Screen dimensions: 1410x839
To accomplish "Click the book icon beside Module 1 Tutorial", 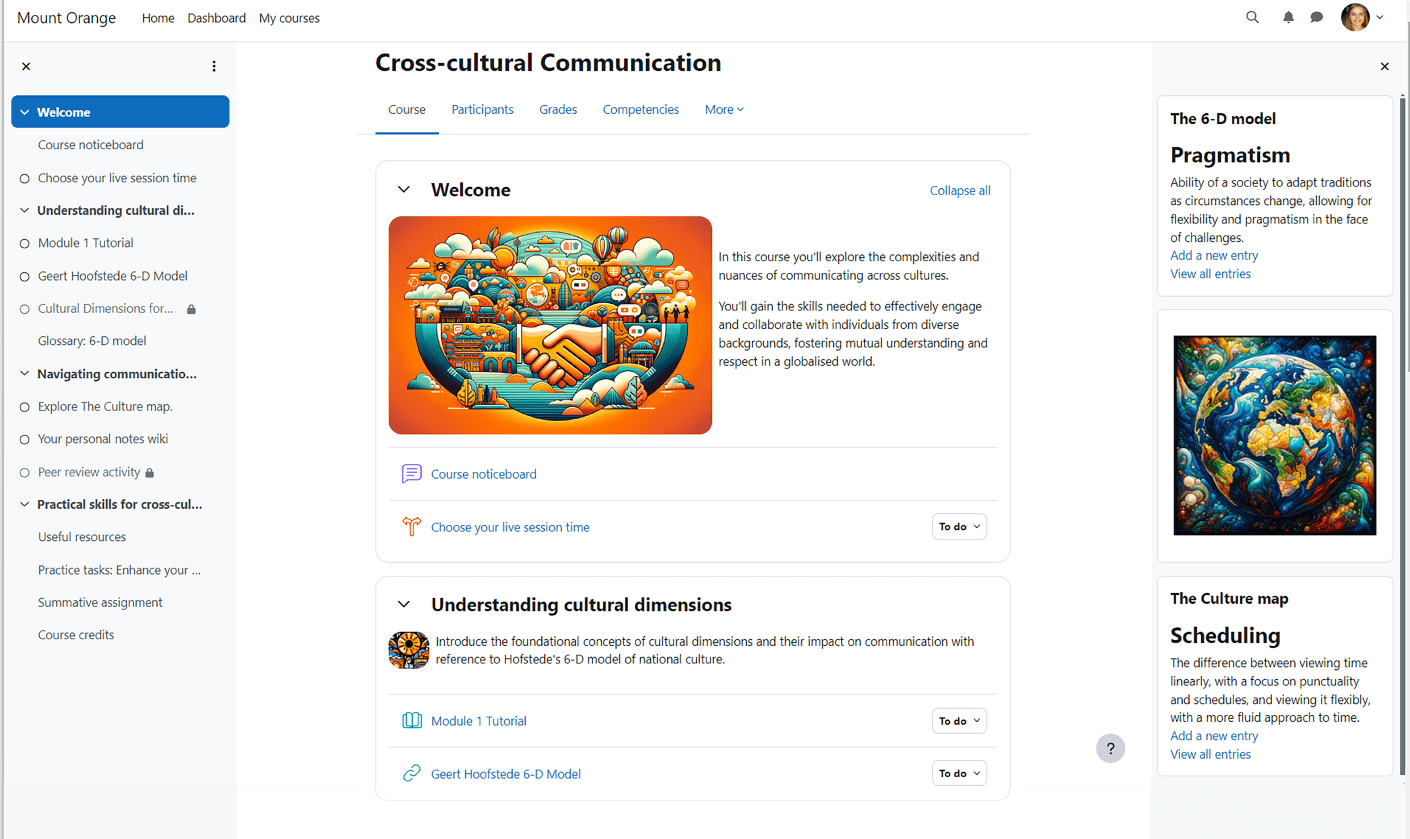I will click(x=411, y=720).
